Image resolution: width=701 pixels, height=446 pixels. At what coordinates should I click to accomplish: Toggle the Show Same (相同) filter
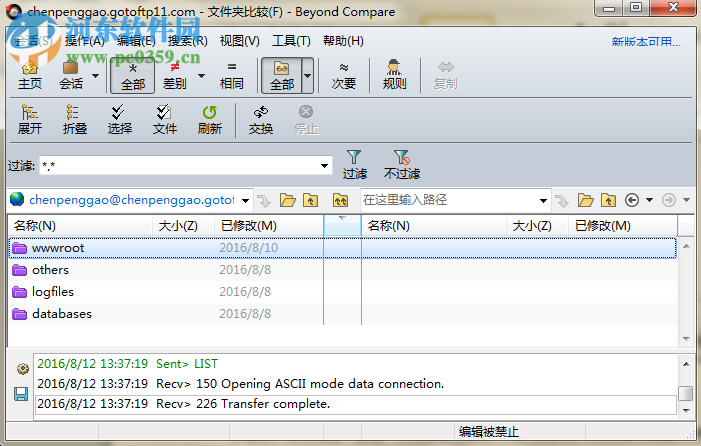[x=232, y=75]
